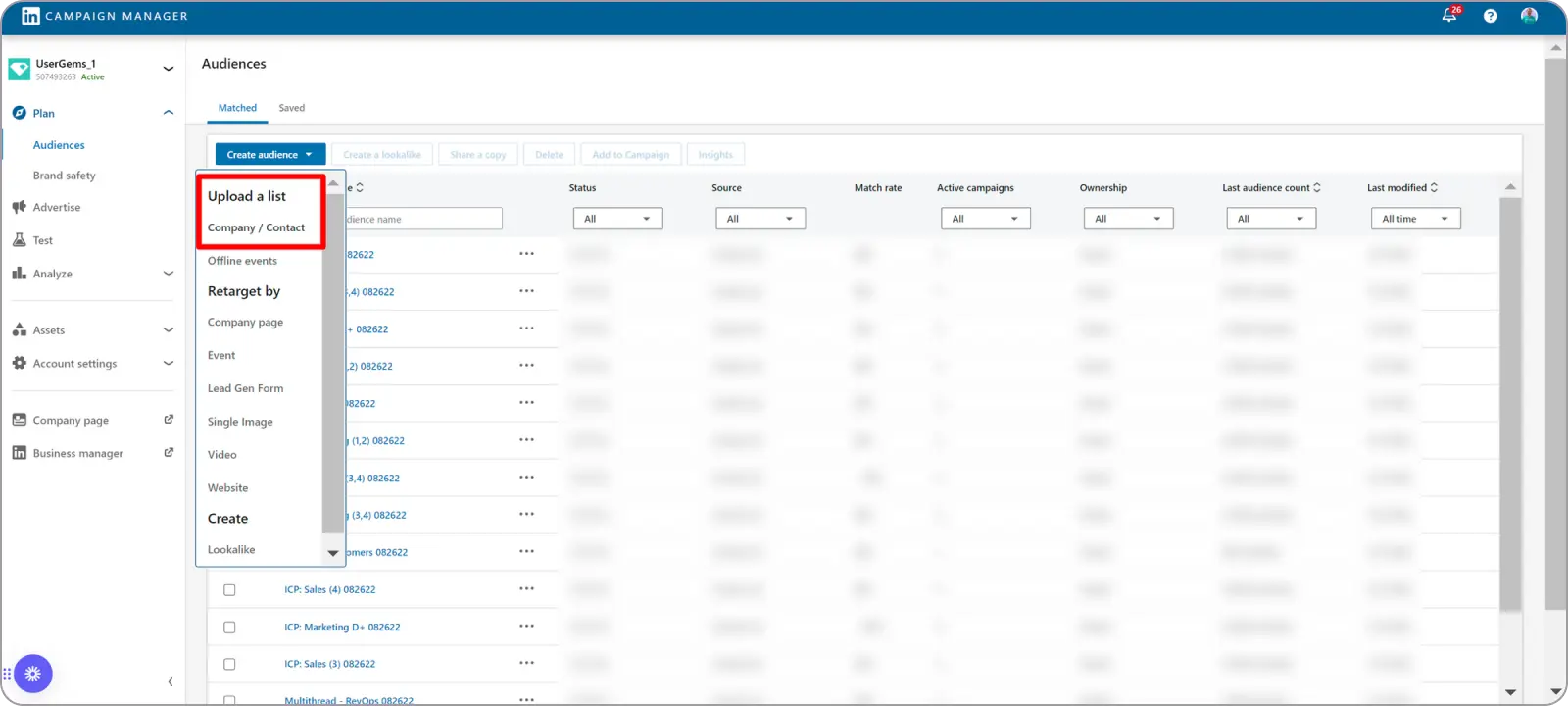Choose Company / Contact from the menu
The image size is (1568, 706).
[256, 227]
